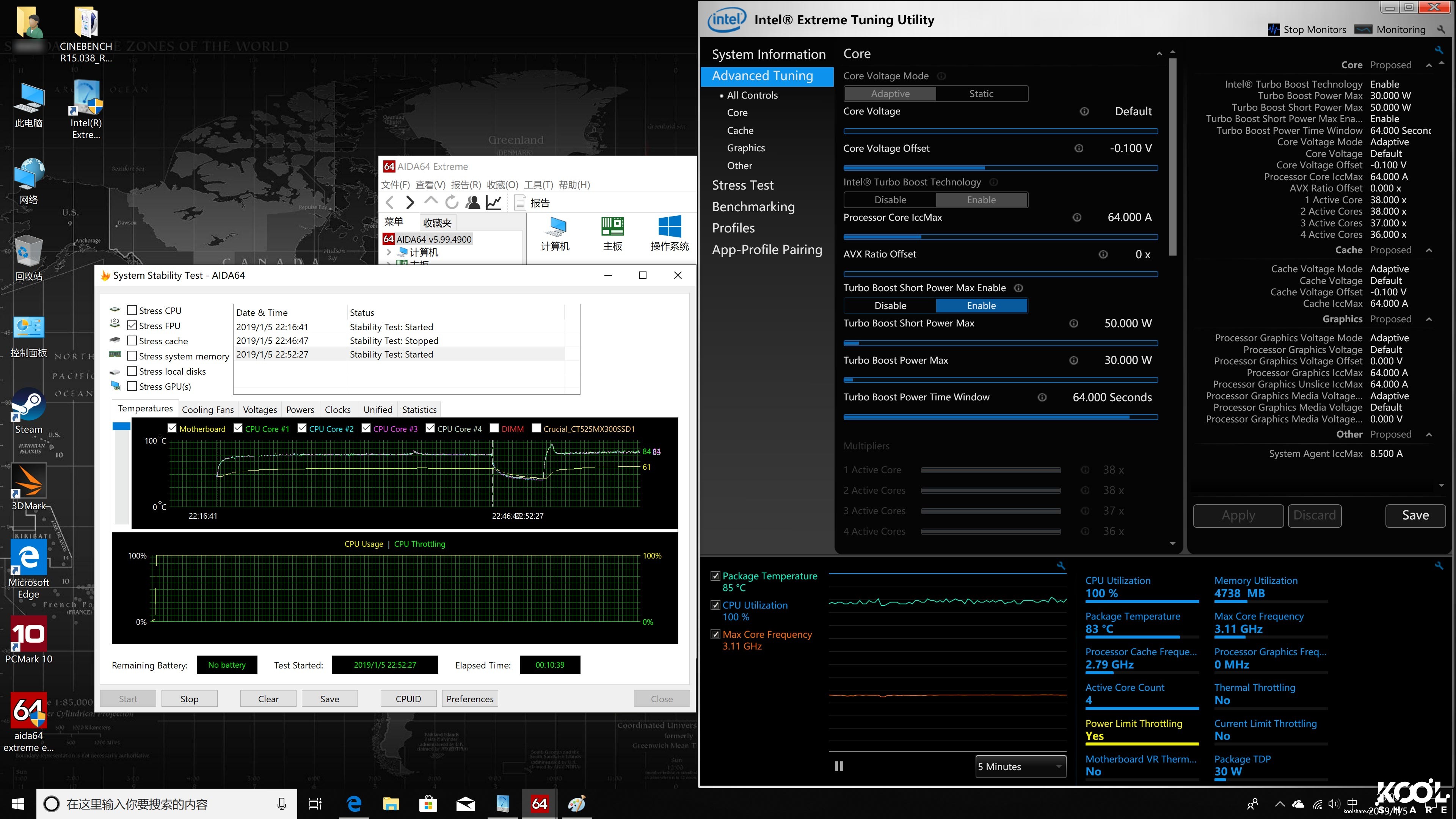Toggle the DIMM temperature graph checkbox
This screenshot has height=819, width=1456.
494,428
